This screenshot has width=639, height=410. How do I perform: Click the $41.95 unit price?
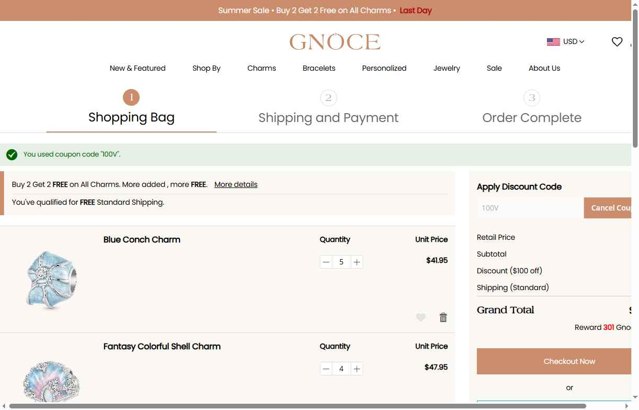tap(437, 260)
